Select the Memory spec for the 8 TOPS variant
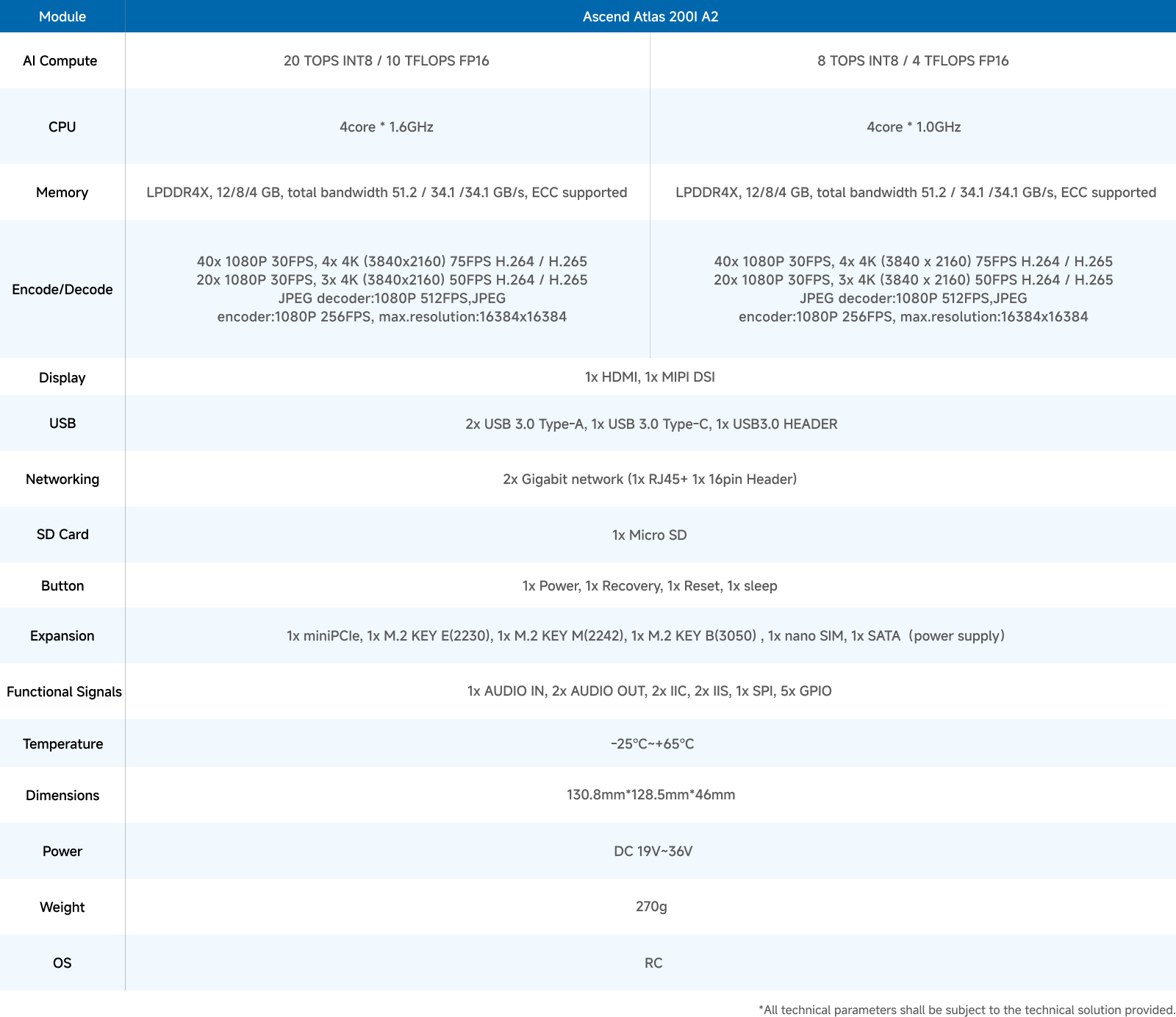 coord(916,193)
